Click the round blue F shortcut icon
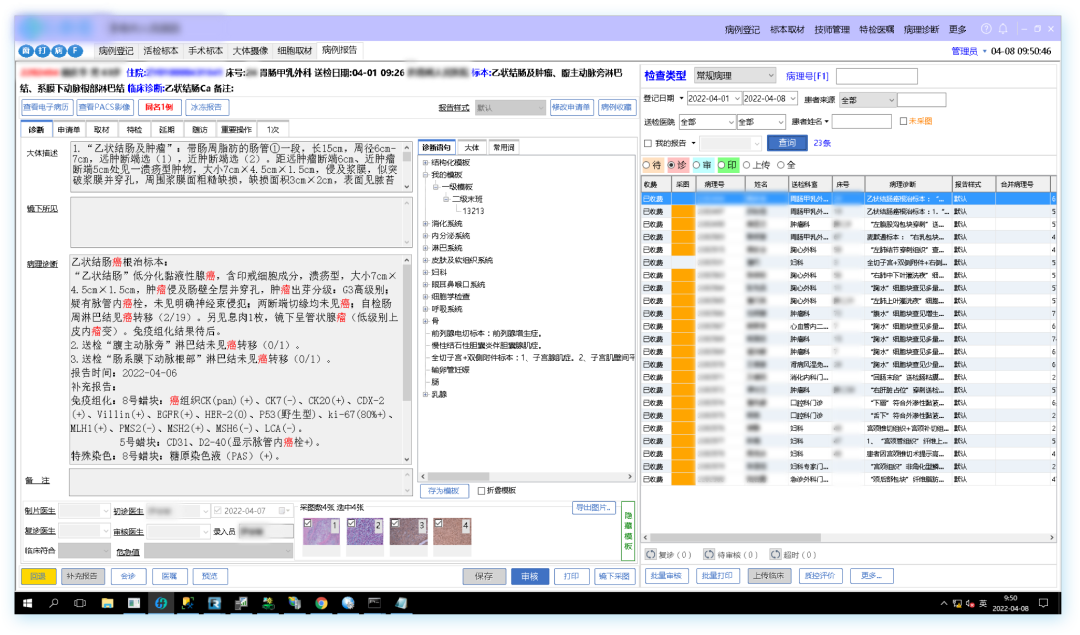 [75, 51]
